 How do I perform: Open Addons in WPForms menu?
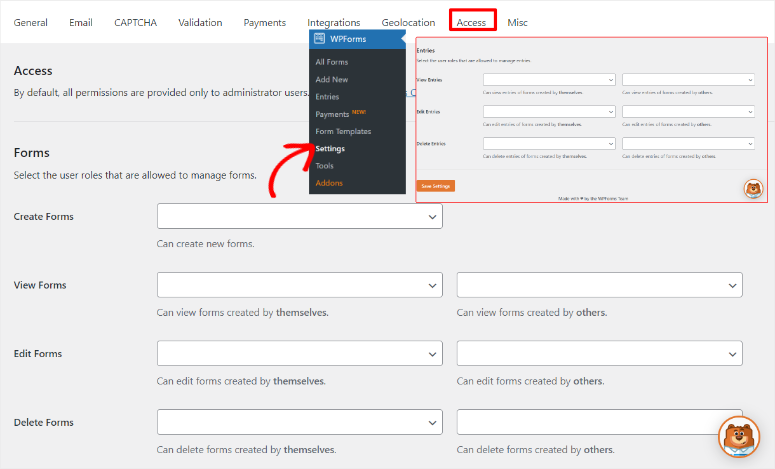coord(329,183)
